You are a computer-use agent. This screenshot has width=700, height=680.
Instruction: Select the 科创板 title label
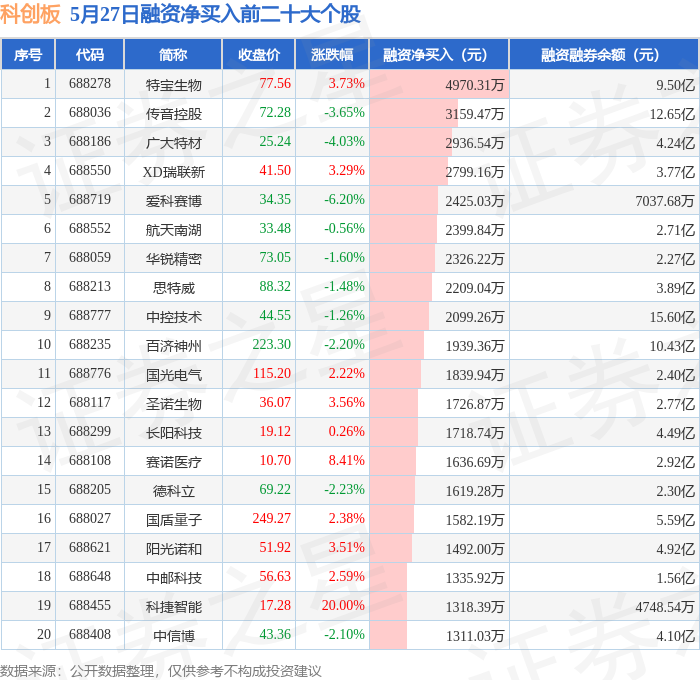(x=30, y=14)
